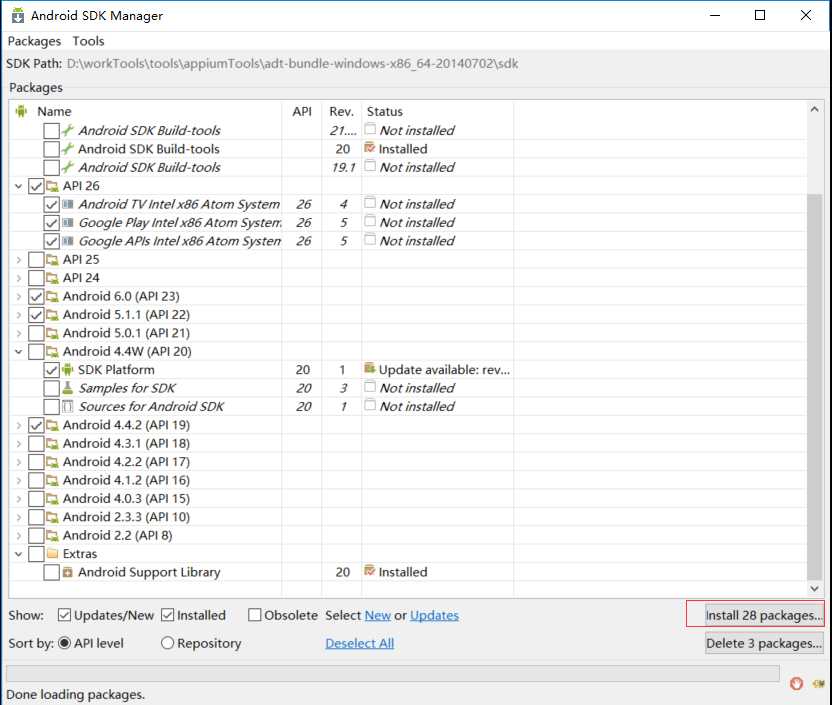Check the API 25 checkbox
The height and width of the screenshot is (705, 832).
pyautogui.click(x=36, y=260)
